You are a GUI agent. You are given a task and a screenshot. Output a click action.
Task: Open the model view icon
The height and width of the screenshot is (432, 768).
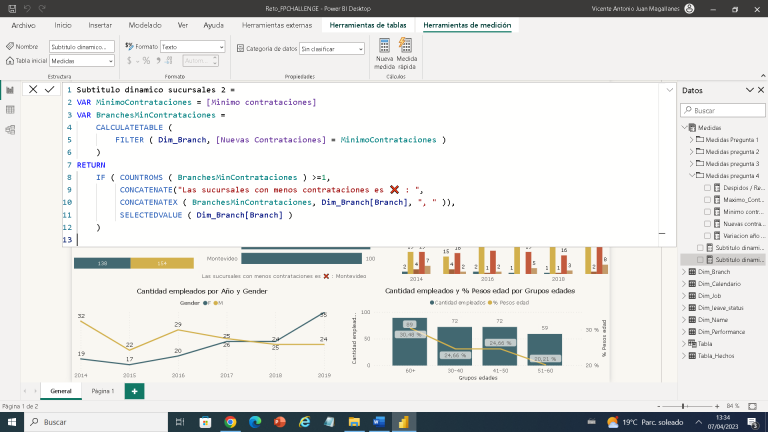coord(10,128)
